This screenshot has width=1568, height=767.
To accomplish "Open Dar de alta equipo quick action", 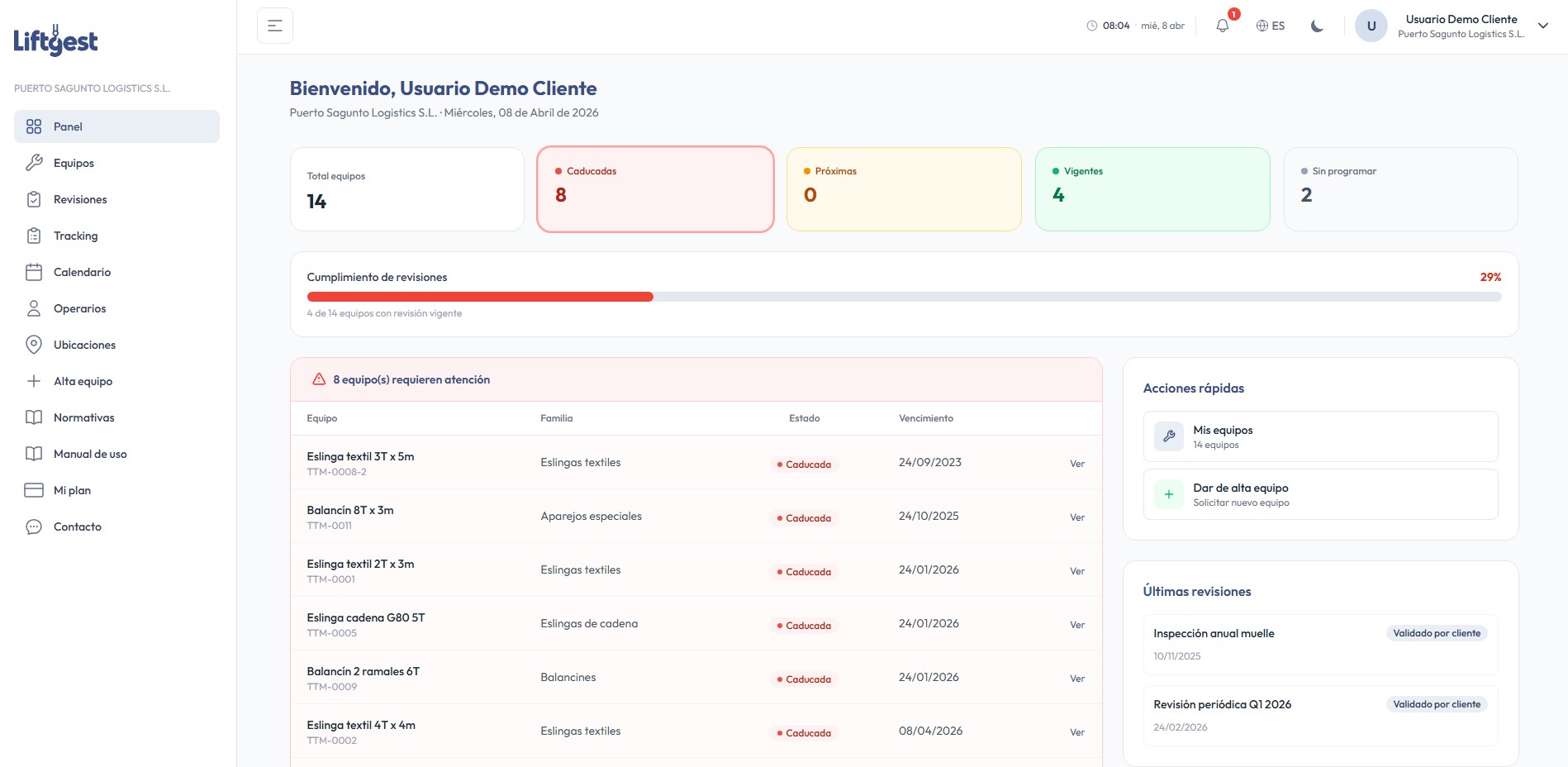I will click(x=1320, y=494).
